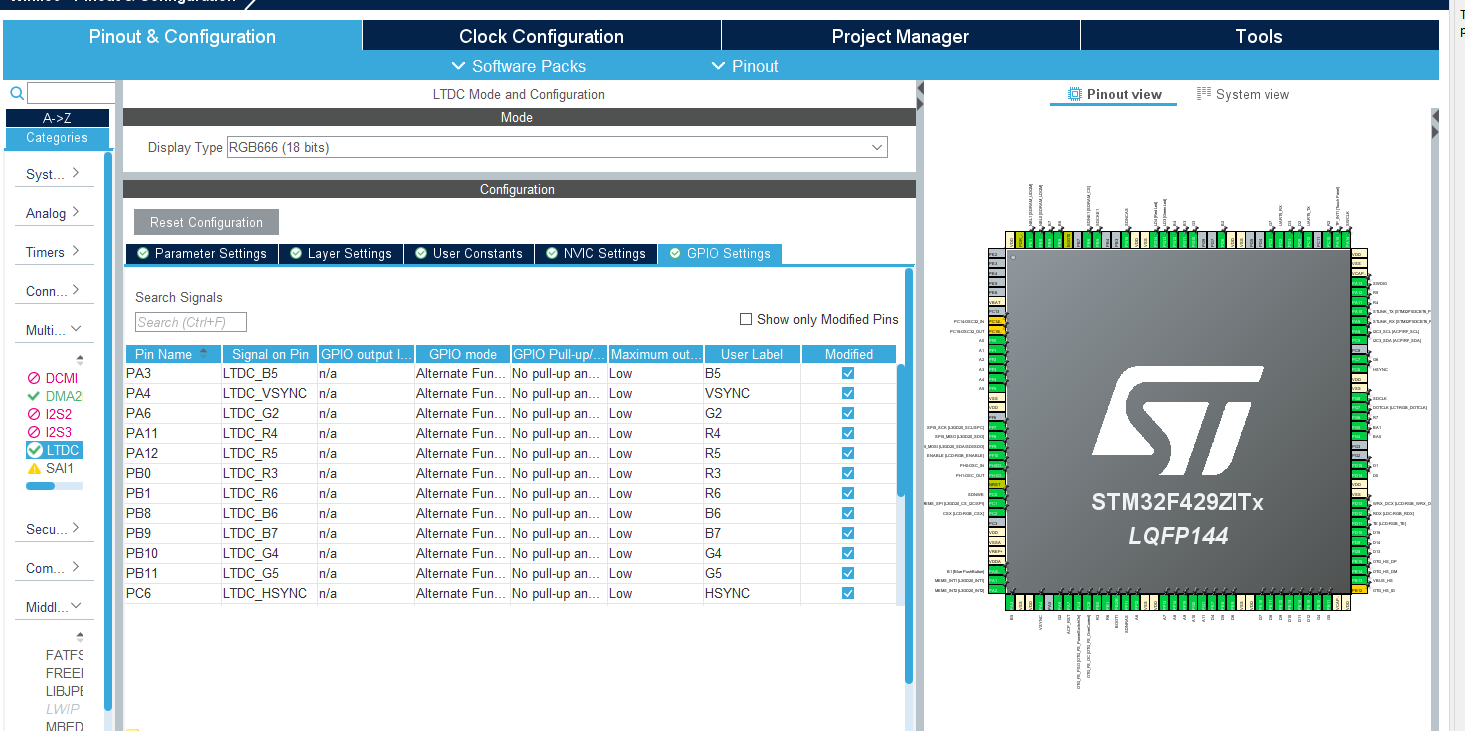Click the Reset Configuration button
The image size is (1465, 731).
206,222
